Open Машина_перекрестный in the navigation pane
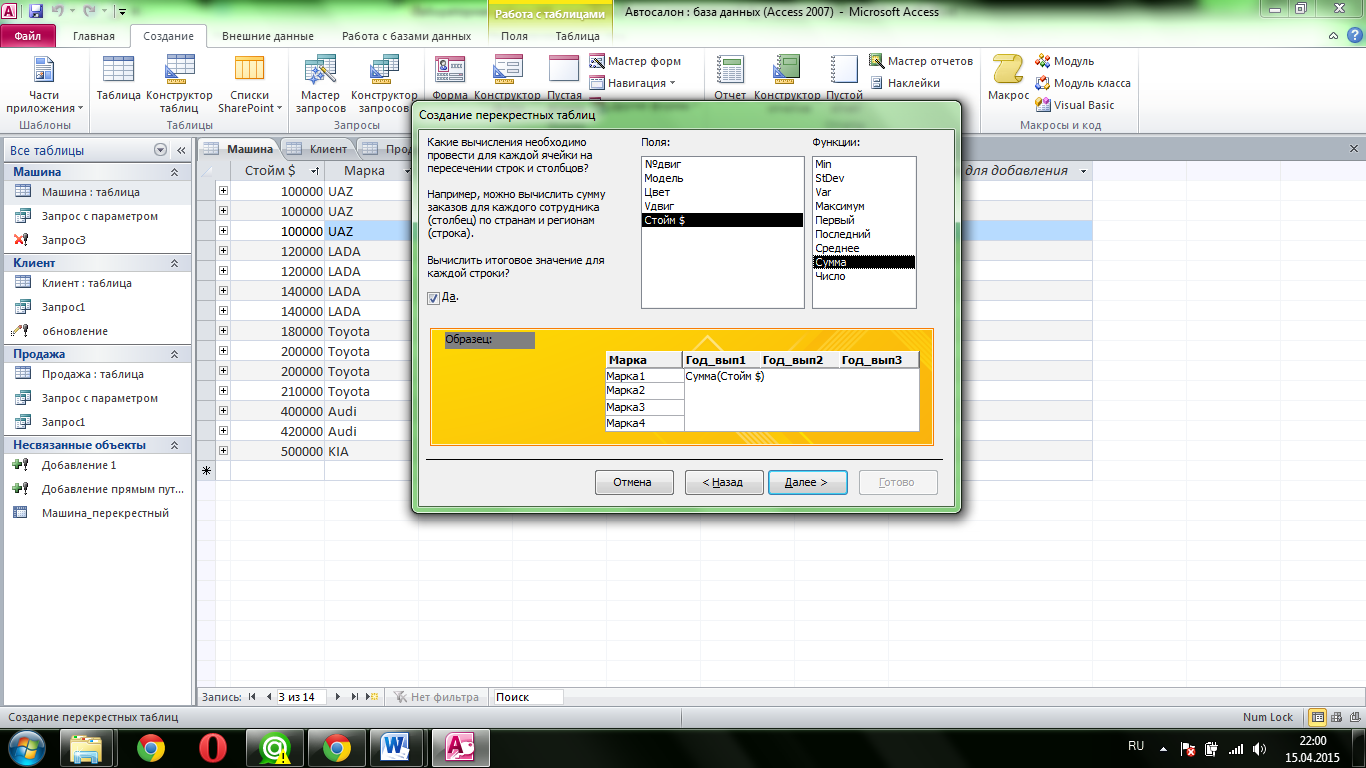Viewport: 1366px width, 768px height. pos(95,513)
